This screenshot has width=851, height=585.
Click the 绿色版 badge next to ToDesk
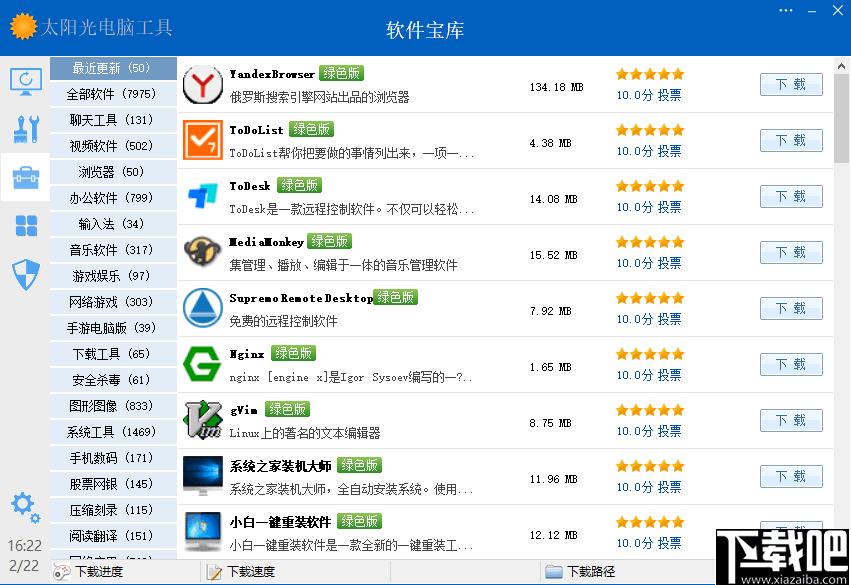299,185
